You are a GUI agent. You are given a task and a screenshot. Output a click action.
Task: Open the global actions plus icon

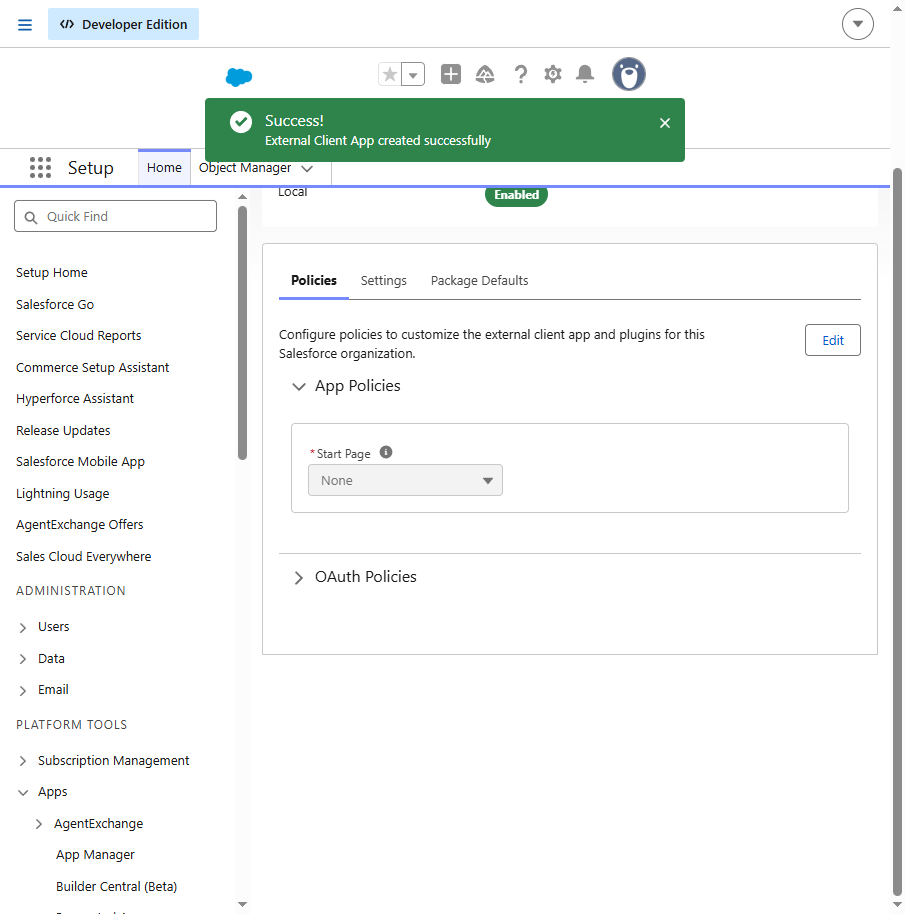pyautogui.click(x=450, y=74)
